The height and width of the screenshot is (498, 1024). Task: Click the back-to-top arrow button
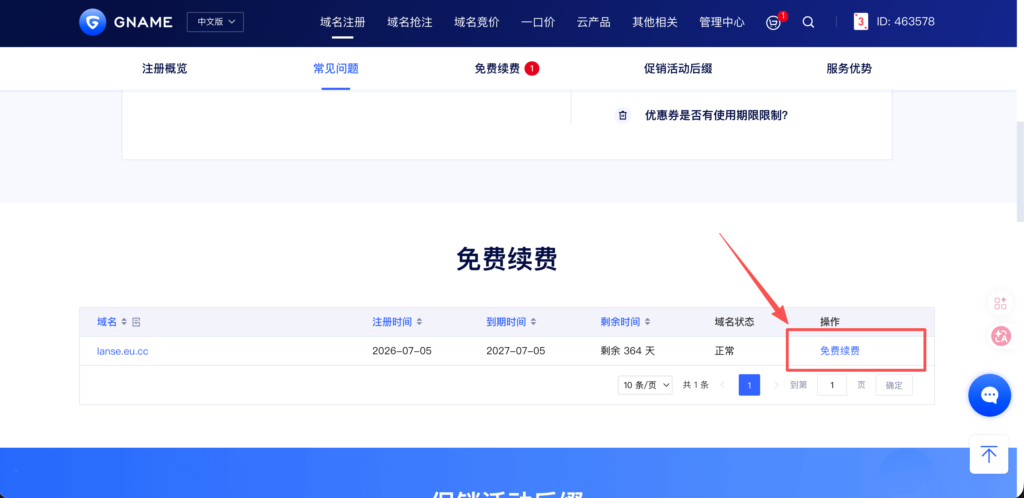pyautogui.click(x=989, y=454)
